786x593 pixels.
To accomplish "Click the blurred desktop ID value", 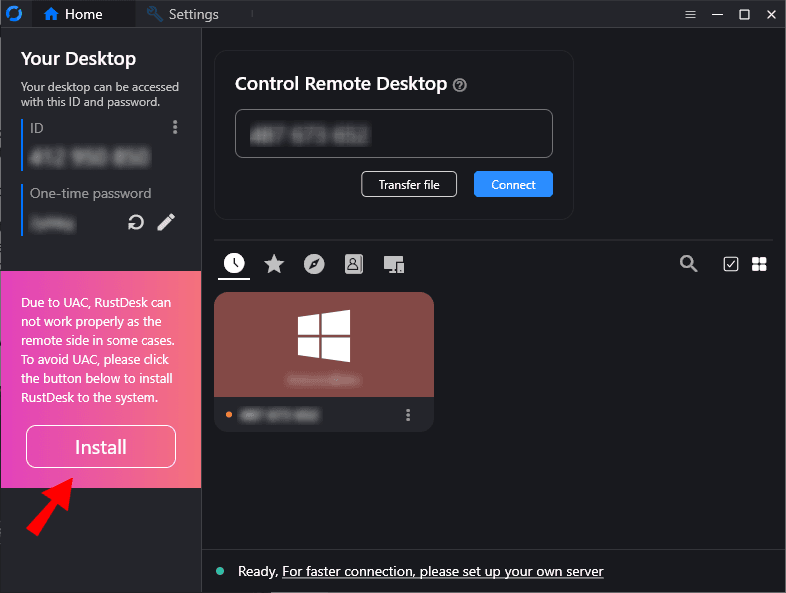I will [x=89, y=157].
